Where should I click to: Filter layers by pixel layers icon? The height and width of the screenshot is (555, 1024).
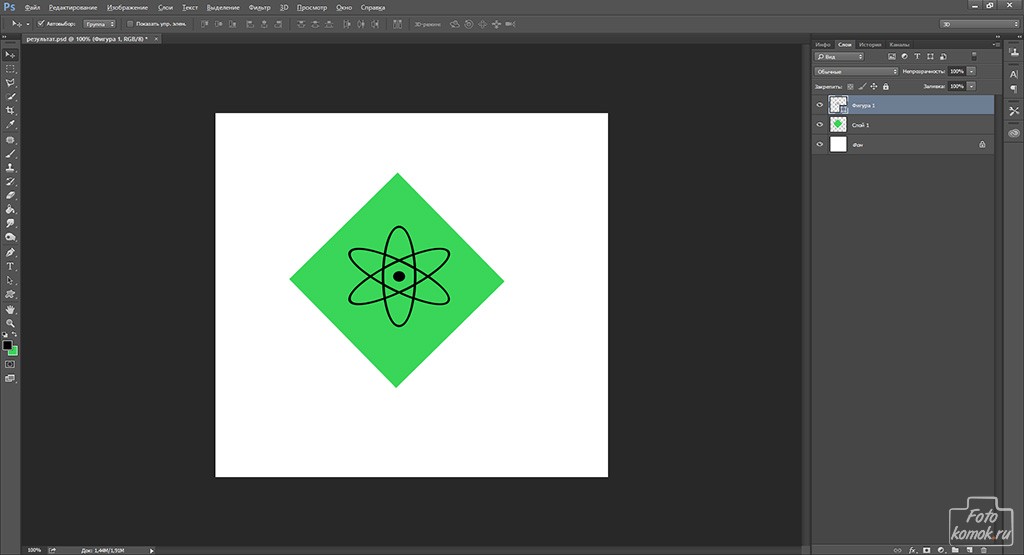click(x=891, y=57)
